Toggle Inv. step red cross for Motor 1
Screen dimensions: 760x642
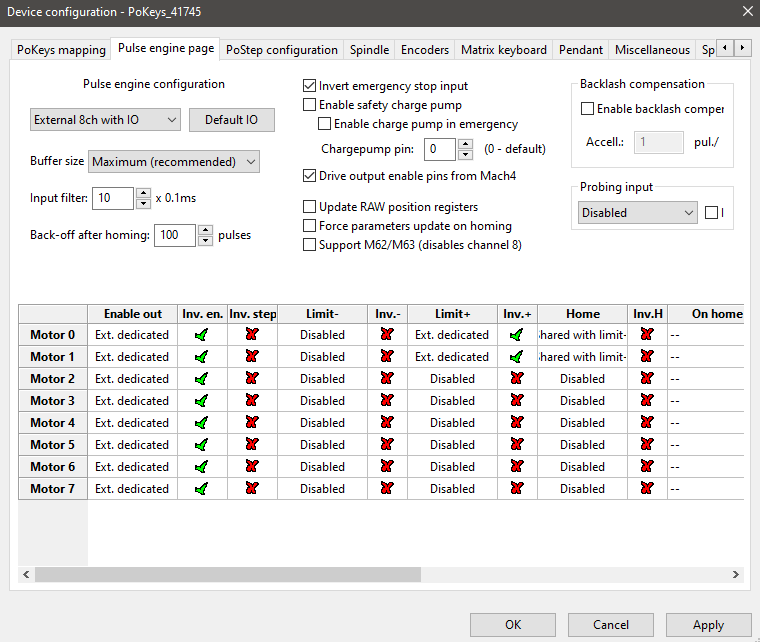(x=252, y=357)
